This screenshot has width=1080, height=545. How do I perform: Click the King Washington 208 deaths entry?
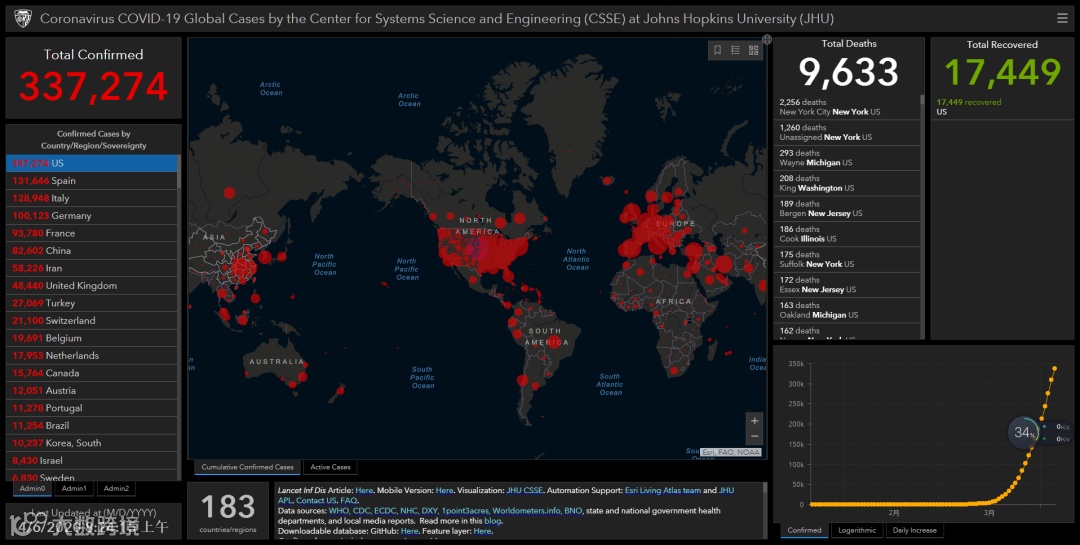point(847,183)
